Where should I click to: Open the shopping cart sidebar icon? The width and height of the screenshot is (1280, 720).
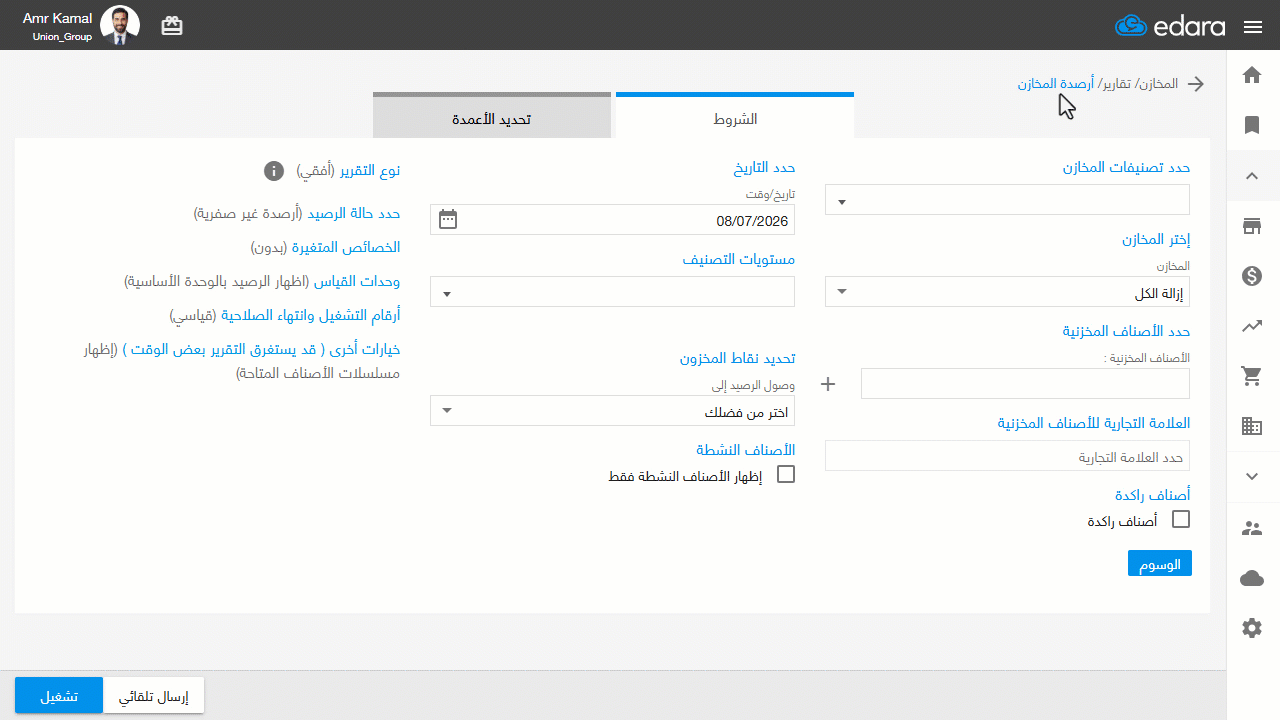1252,376
